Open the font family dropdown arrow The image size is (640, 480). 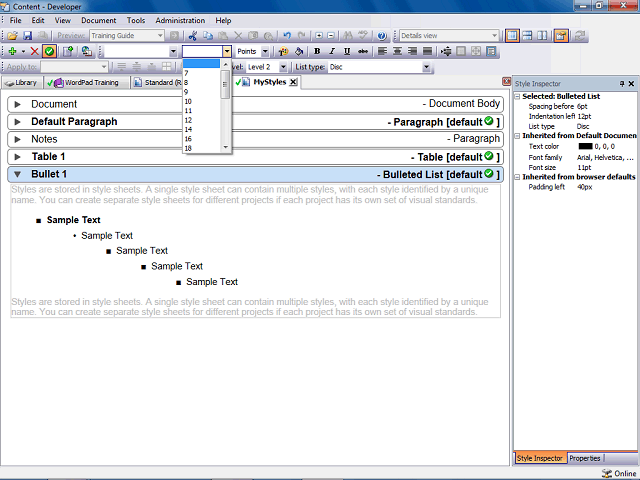tap(173, 51)
